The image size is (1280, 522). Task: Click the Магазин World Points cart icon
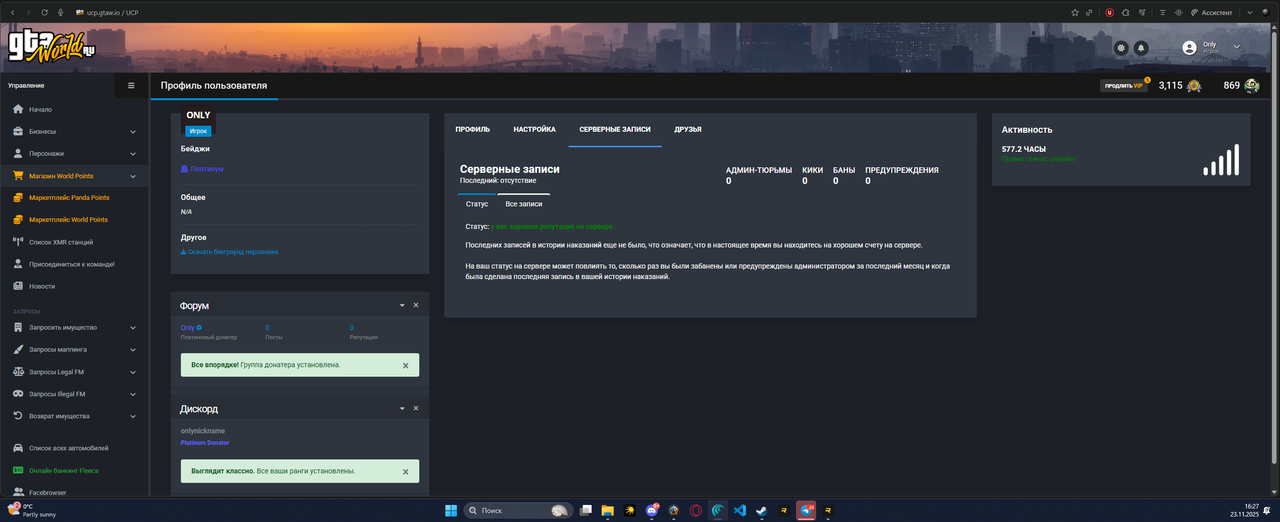point(18,176)
